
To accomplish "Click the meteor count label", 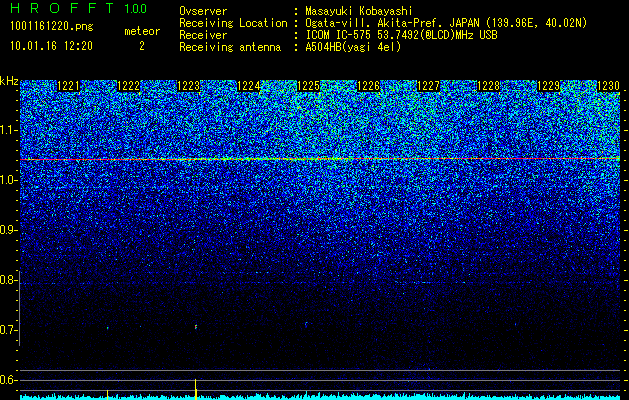I will point(142,31).
